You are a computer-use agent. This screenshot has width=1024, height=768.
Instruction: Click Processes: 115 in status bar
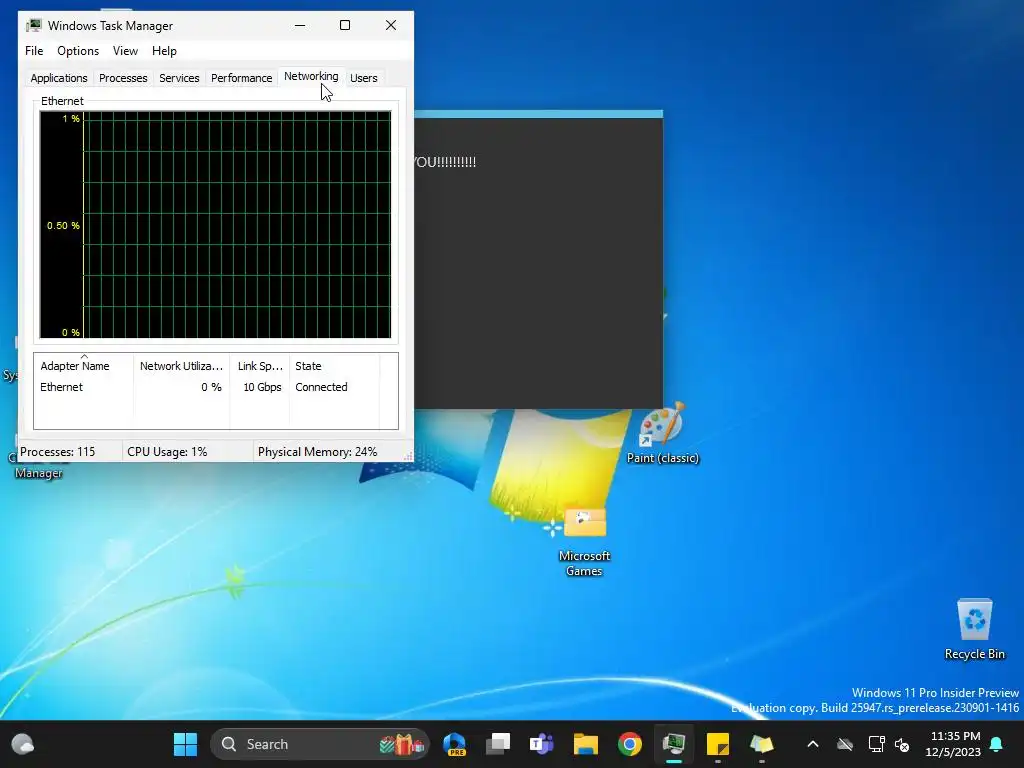tap(57, 452)
